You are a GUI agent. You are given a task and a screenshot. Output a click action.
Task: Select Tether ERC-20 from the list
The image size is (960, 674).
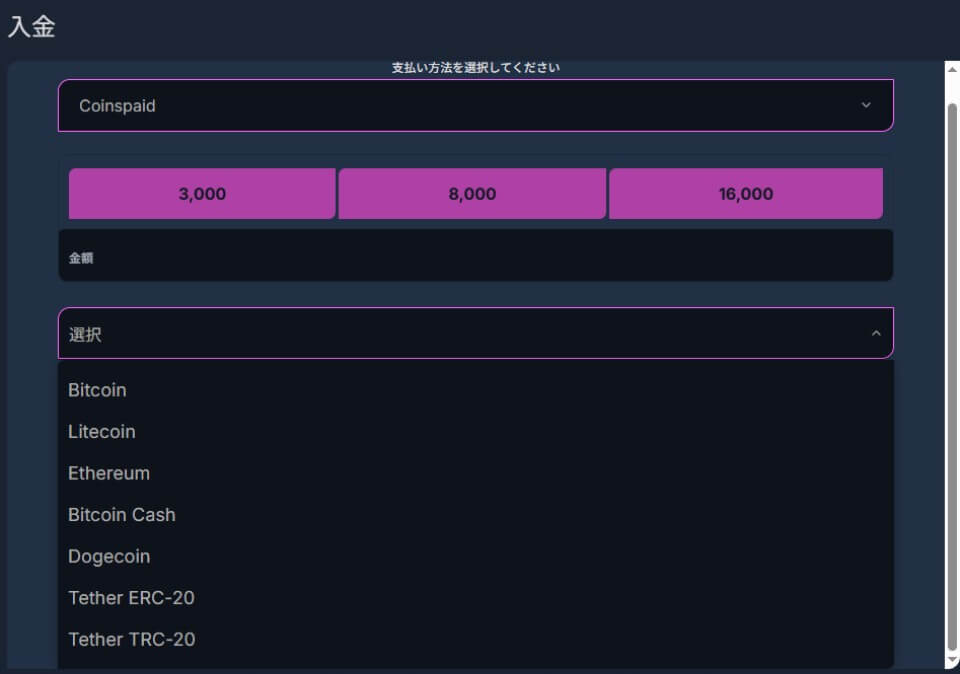click(476, 598)
